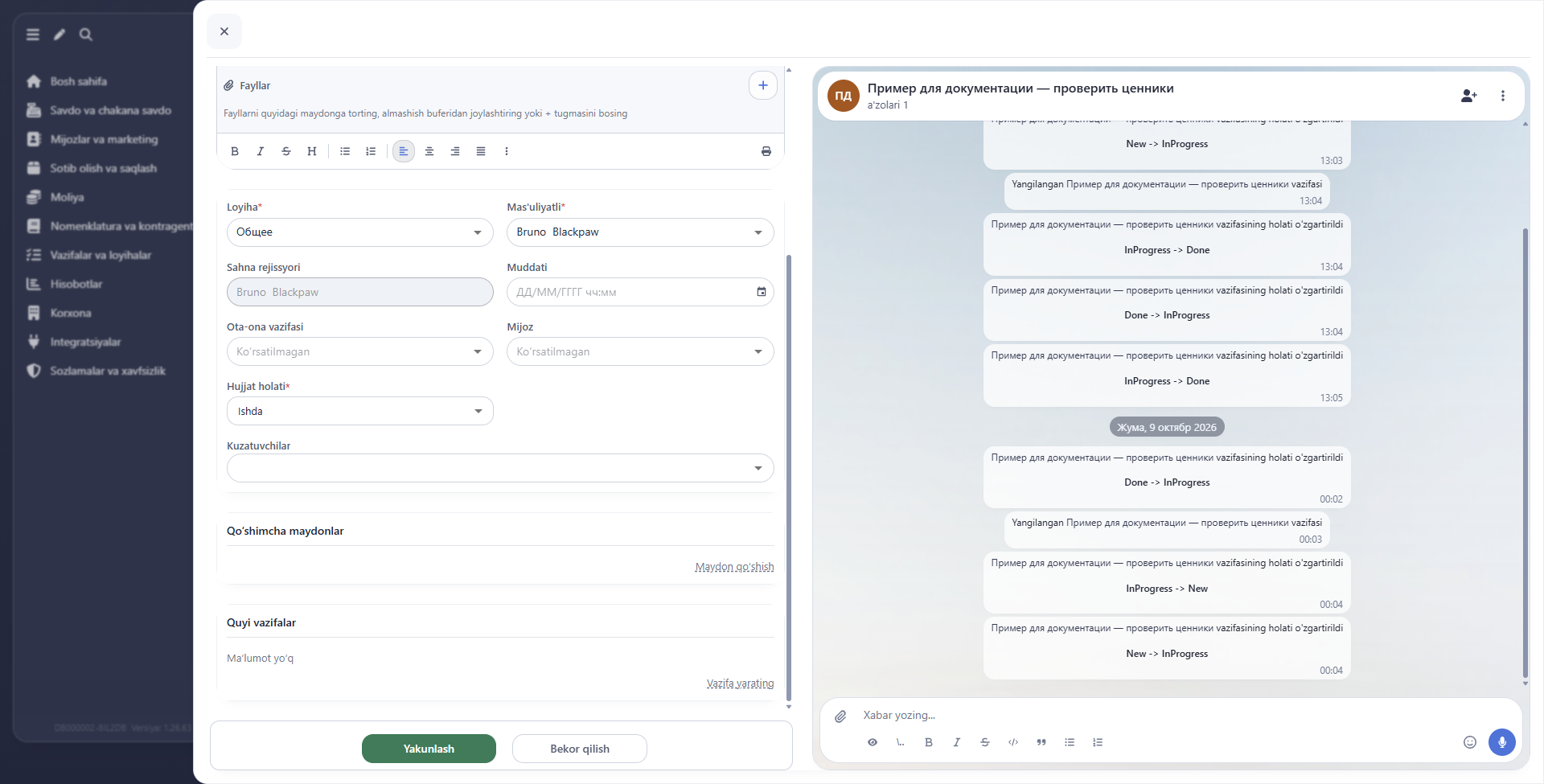Toggle the eye preview icon in chat toolbar
Image resolution: width=1544 pixels, height=784 pixels.
point(873,742)
